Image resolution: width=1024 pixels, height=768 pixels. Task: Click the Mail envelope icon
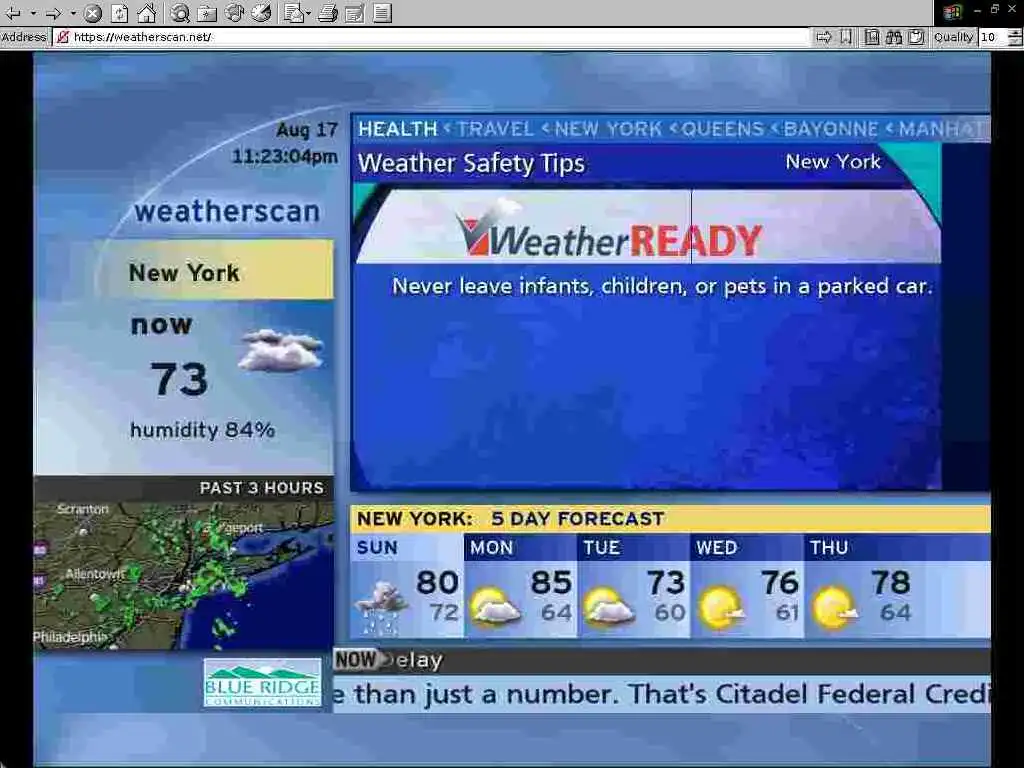click(x=293, y=12)
